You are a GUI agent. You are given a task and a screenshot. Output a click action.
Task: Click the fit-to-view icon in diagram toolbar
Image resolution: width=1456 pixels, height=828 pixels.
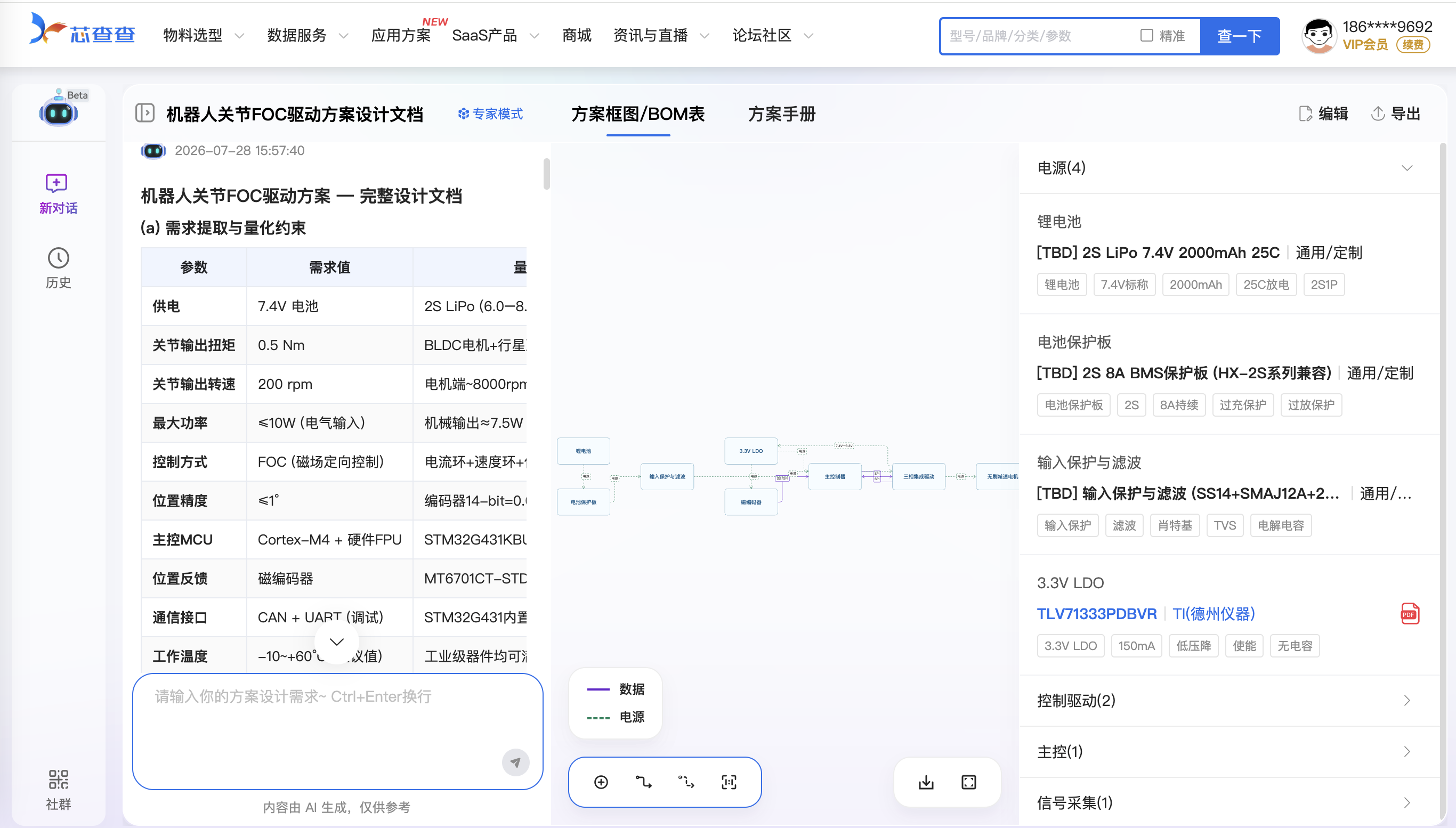click(729, 782)
